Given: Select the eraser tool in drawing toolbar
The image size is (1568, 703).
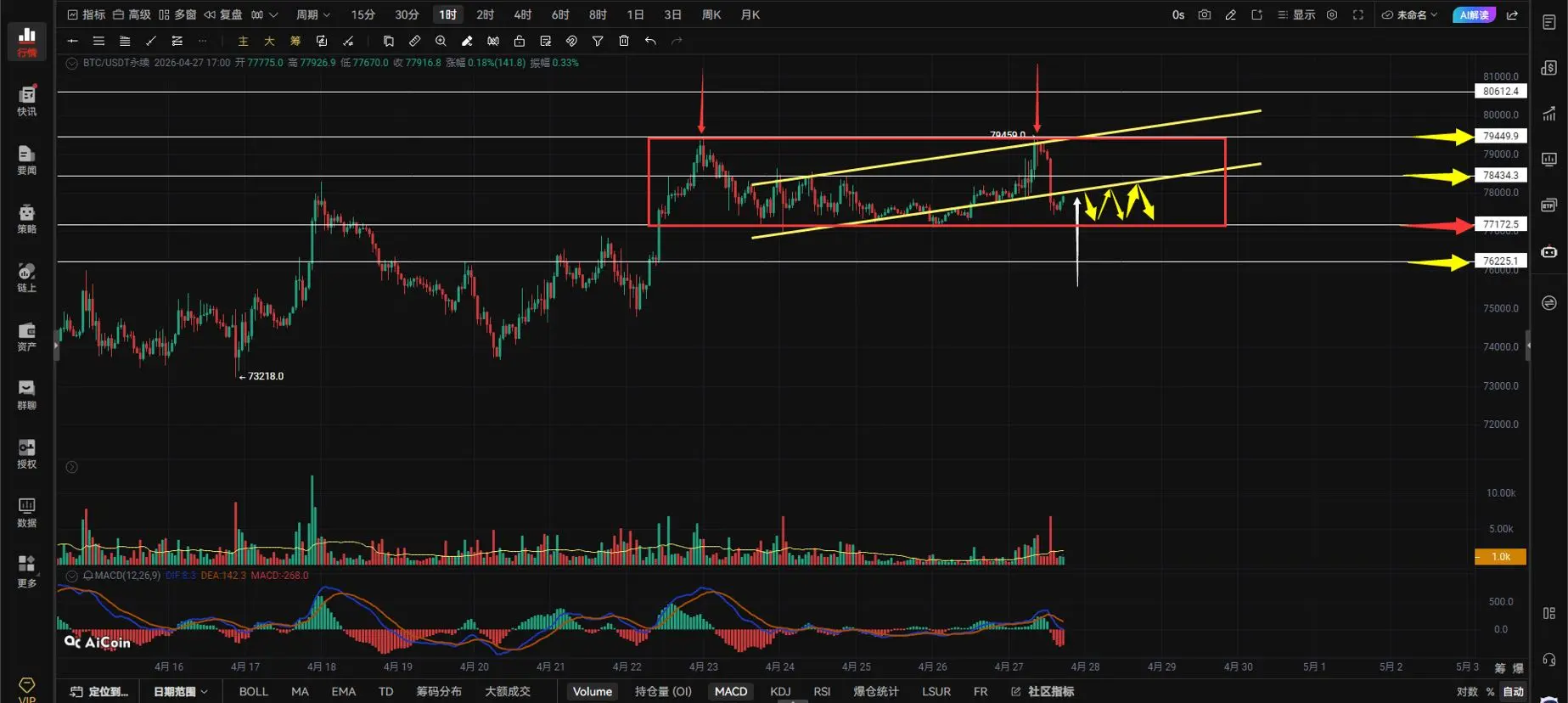Looking at the screenshot, I should [467, 41].
